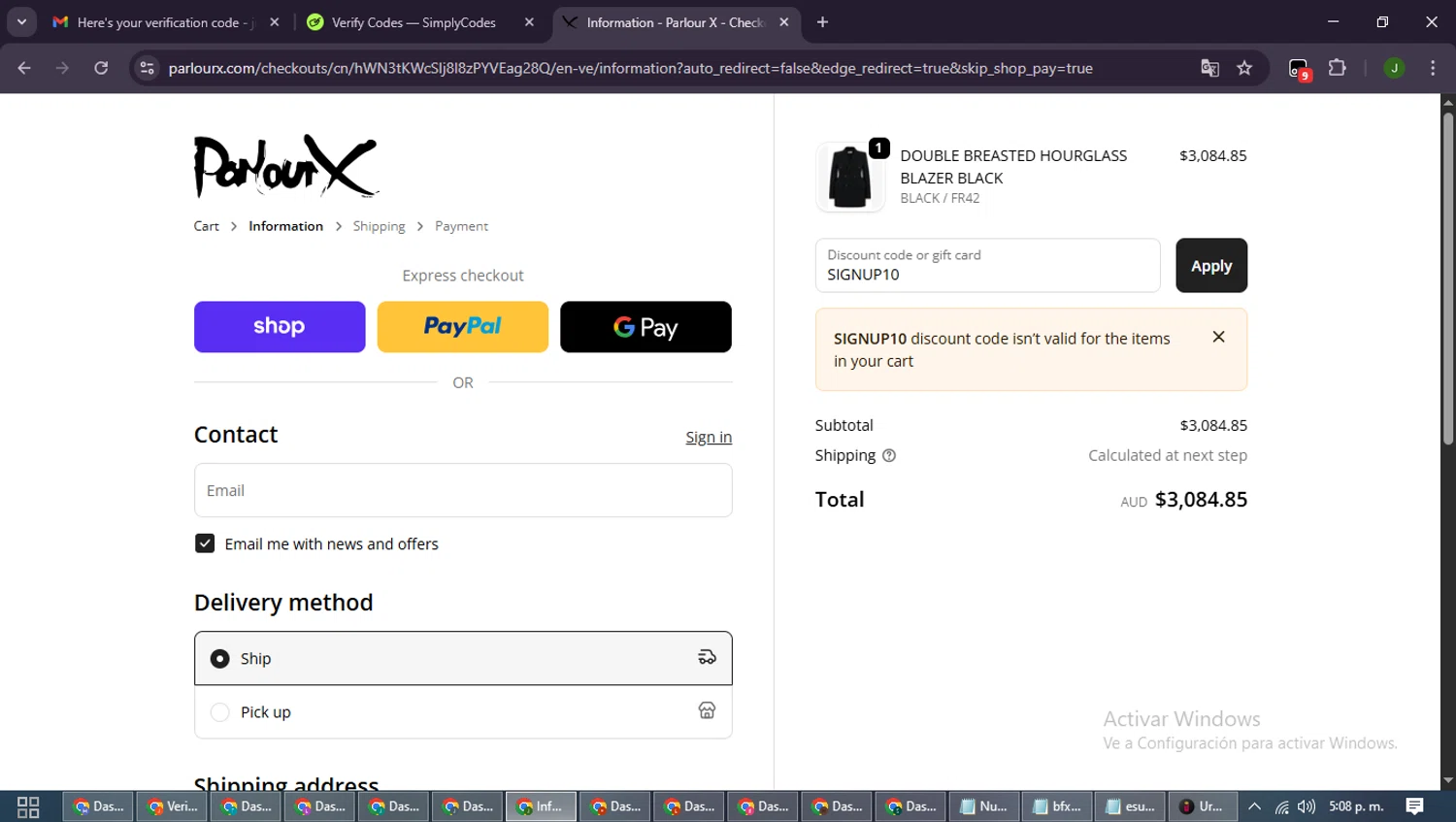Close the Verify Codes SimplyCodes tab
The image size is (1456, 822).
pos(529,22)
